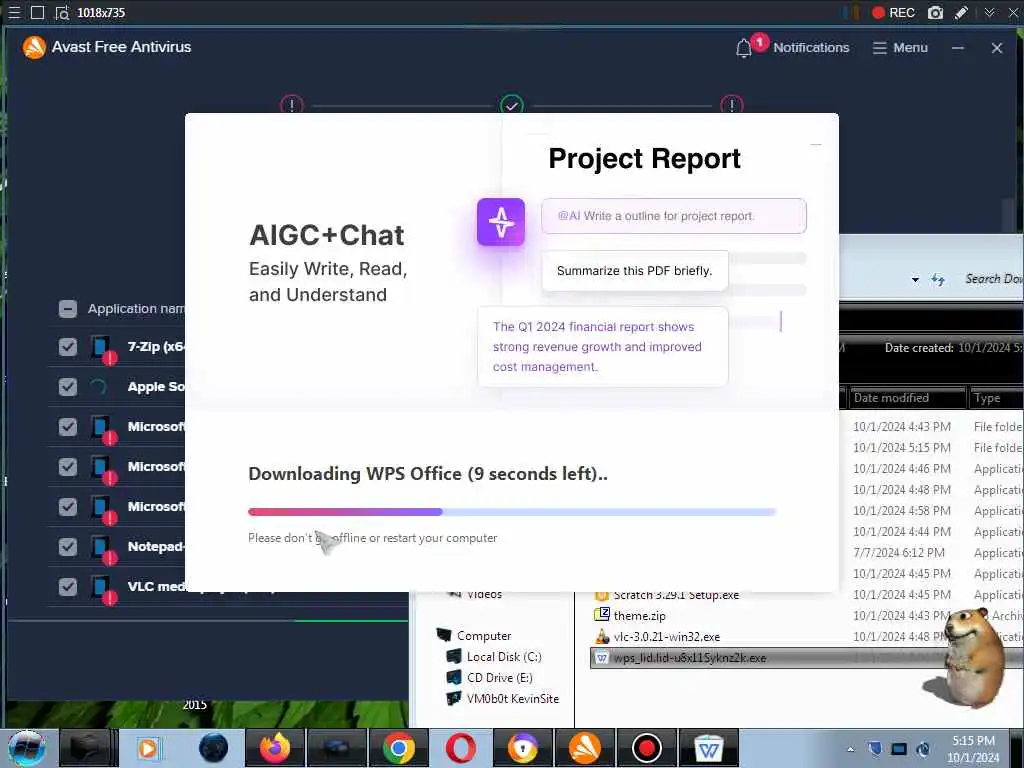
Task: Click Summarize this PDF briefly bubble
Action: point(634,270)
